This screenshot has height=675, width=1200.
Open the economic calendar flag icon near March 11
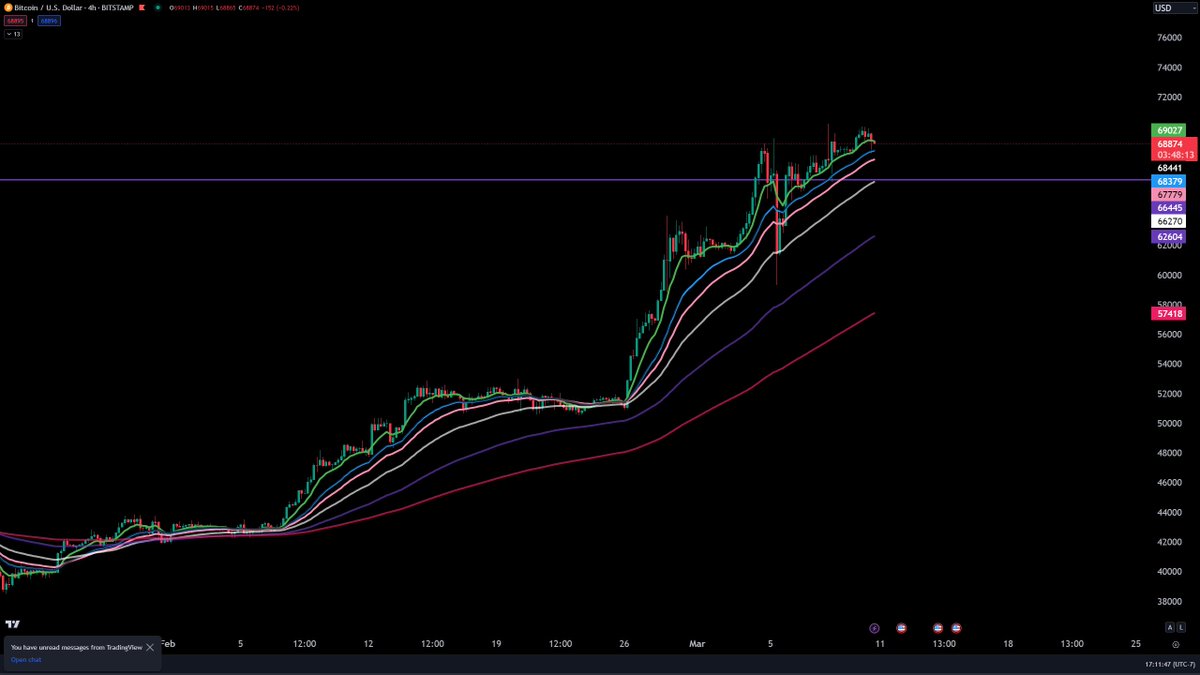pyautogui.click(x=901, y=627)
